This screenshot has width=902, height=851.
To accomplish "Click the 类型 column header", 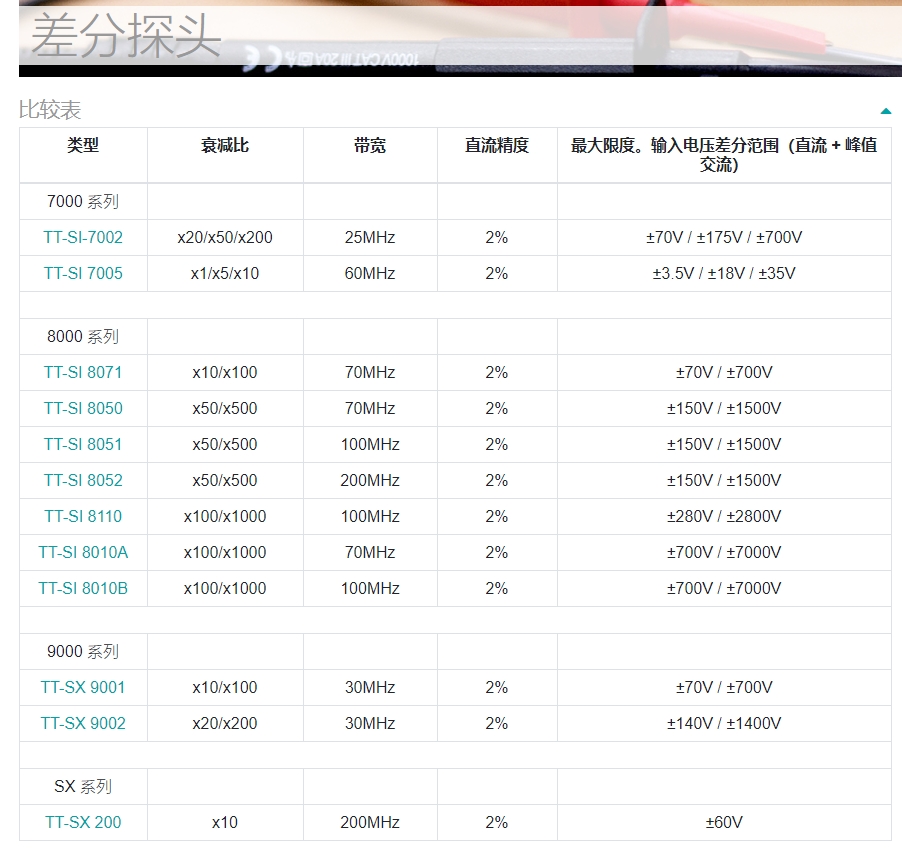I will pyautogui.click(x=83, y=145).
